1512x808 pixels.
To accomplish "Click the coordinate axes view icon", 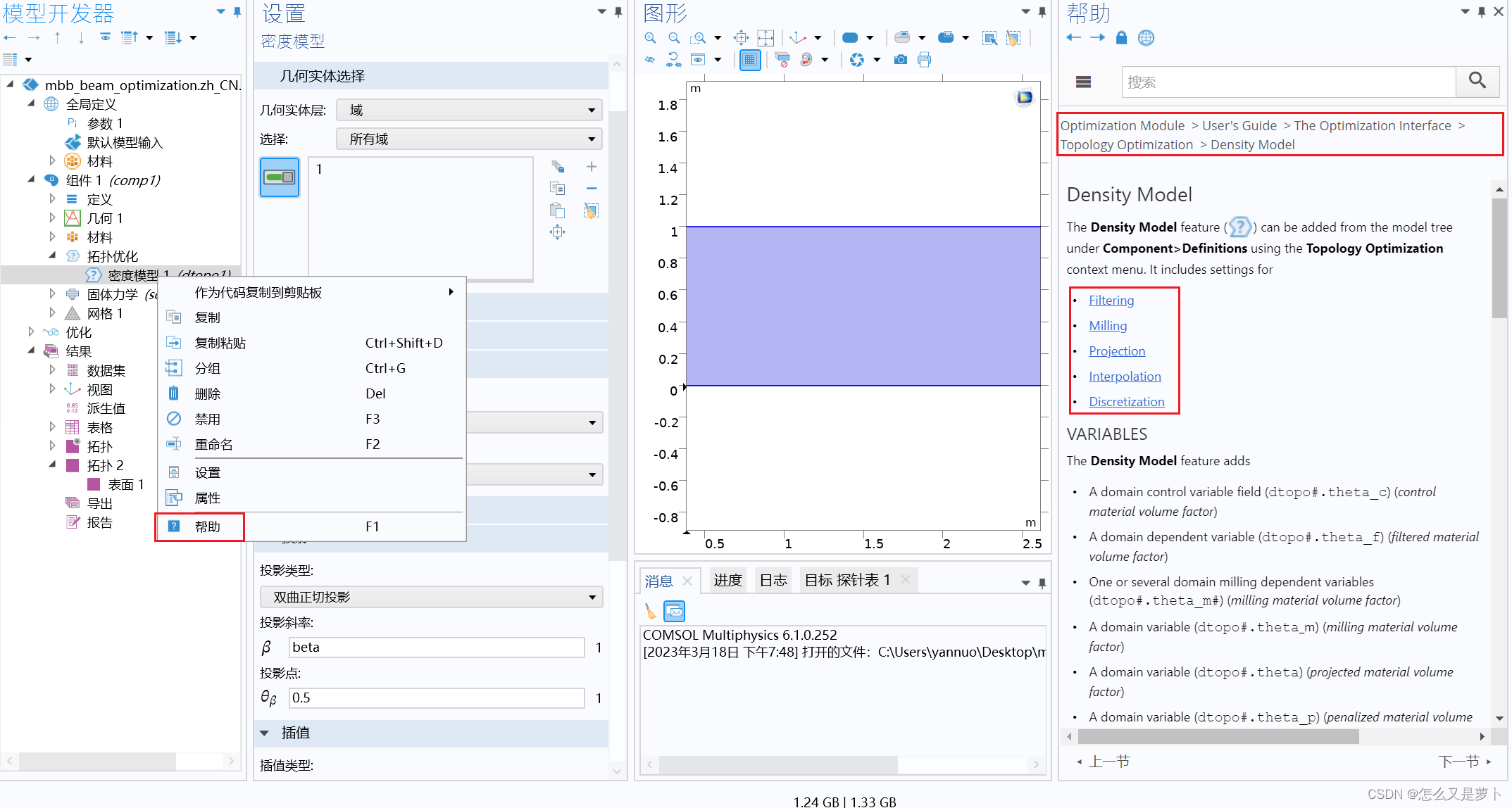I will pos(798,38).
